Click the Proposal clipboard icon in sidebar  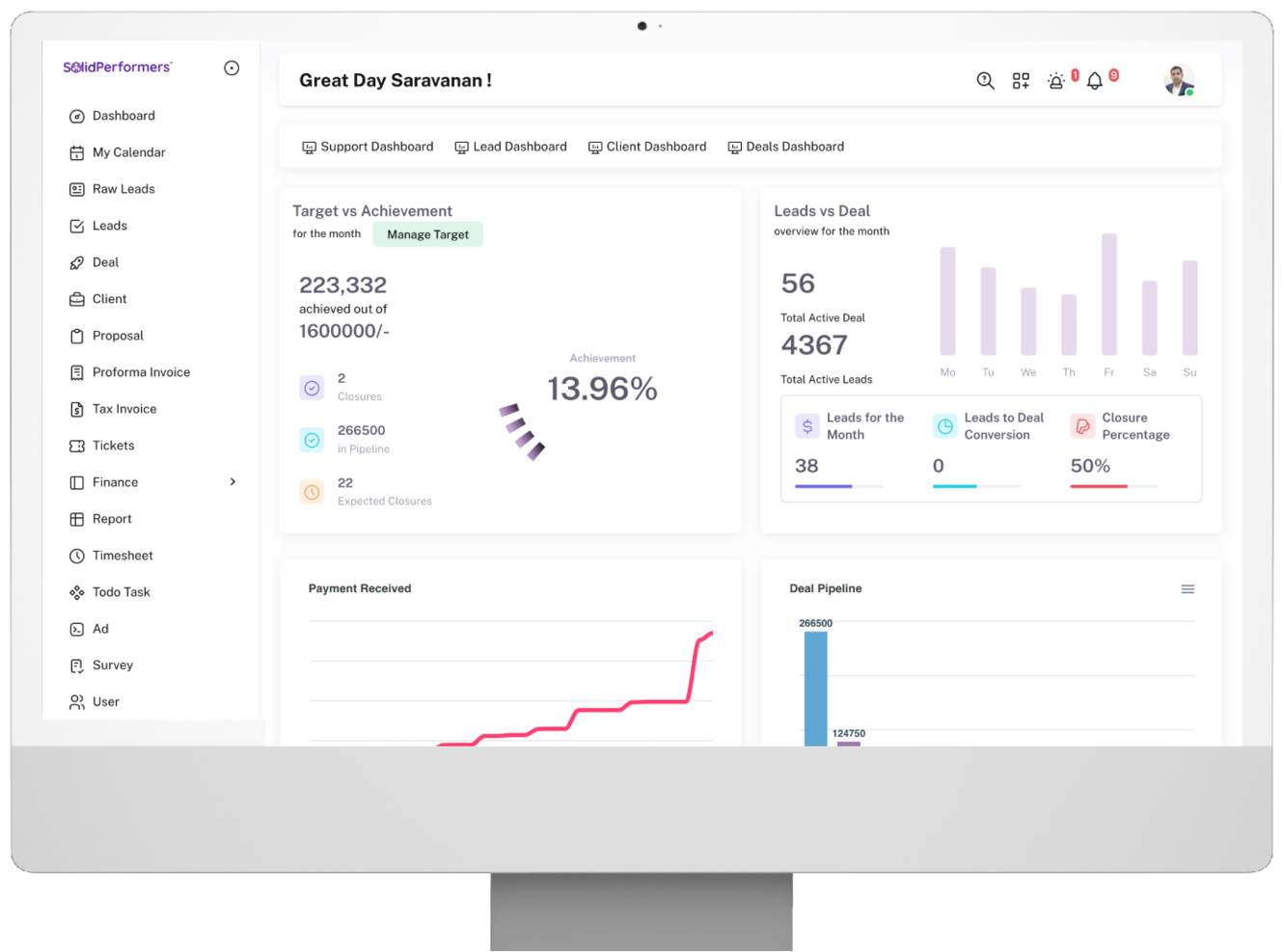point(77,336)
